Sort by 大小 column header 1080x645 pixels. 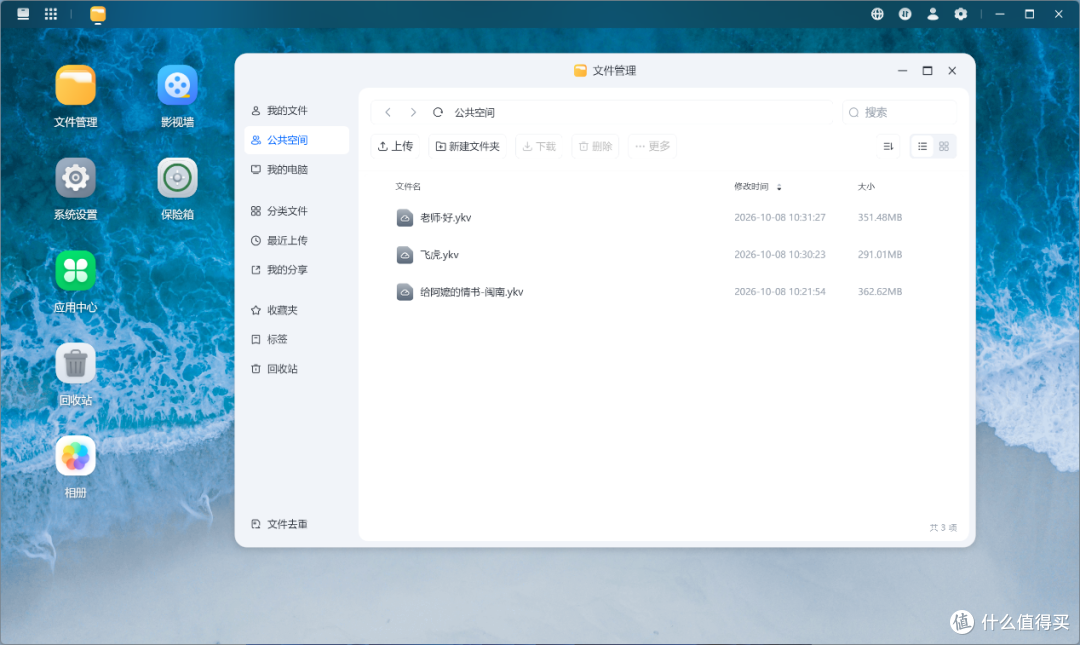pyautogui.click(x=866, y=187)
